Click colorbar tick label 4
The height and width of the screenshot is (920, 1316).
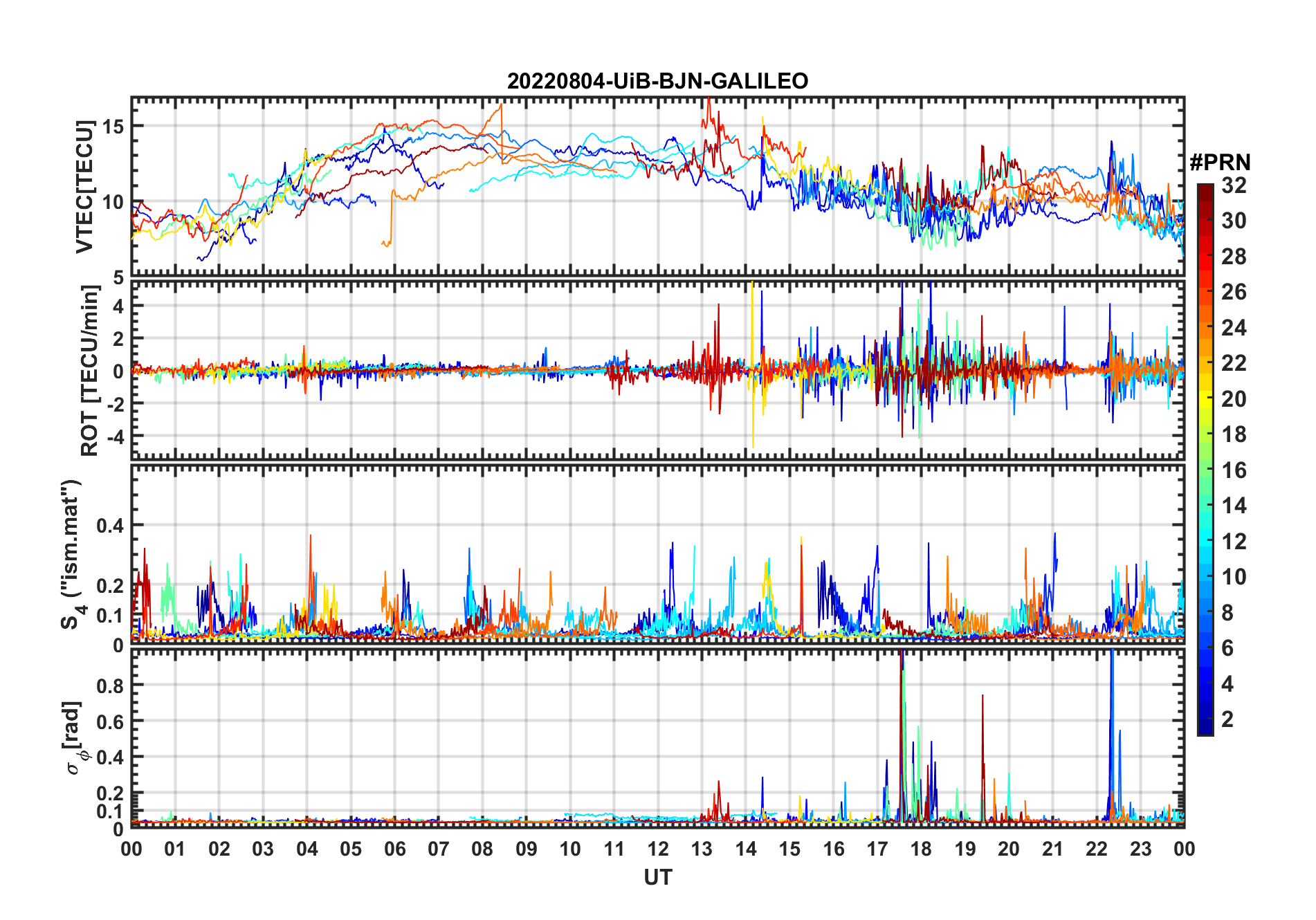click(1227, 684)
